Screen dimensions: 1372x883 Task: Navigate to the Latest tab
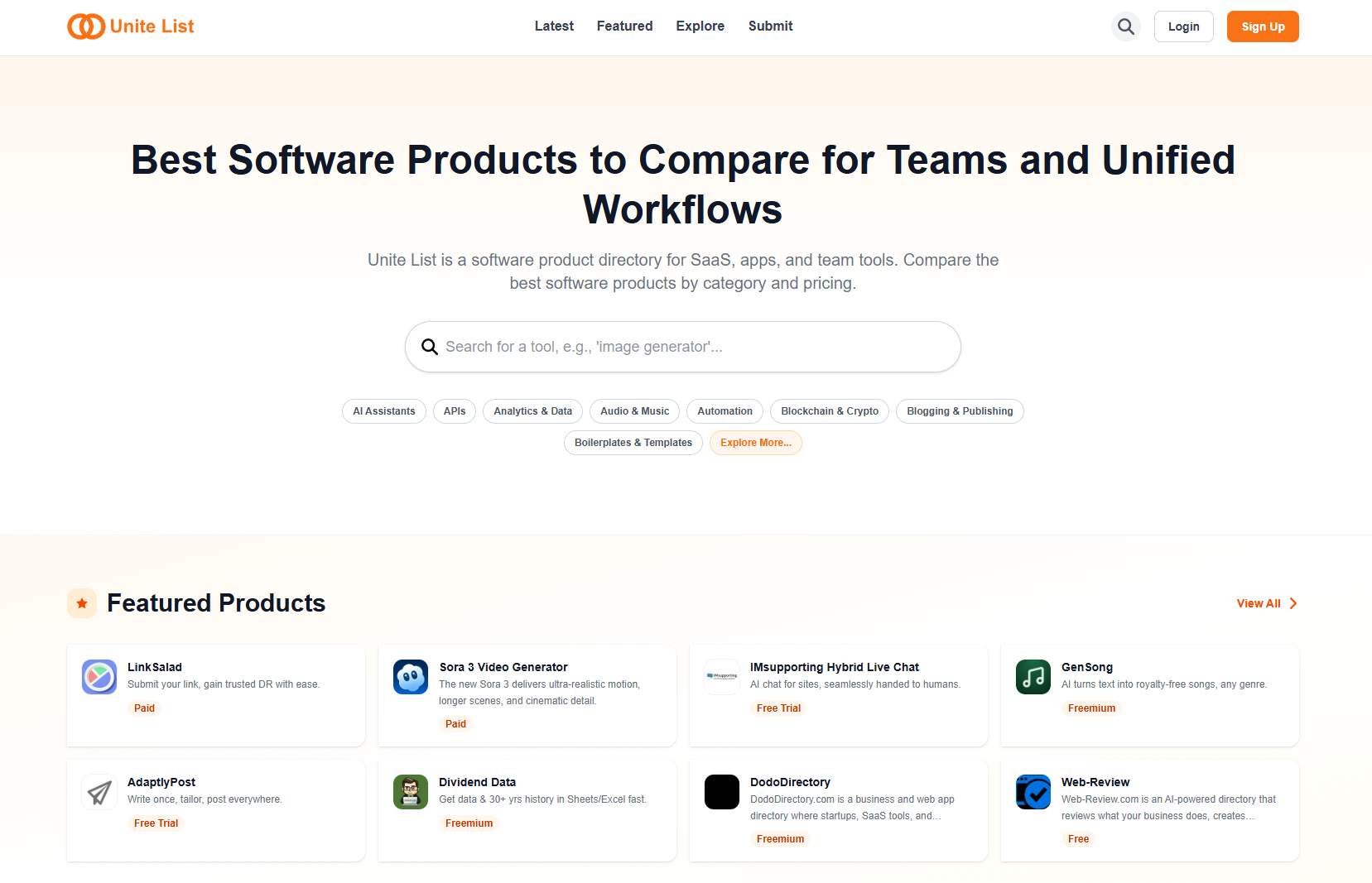(x=554, y=26)
